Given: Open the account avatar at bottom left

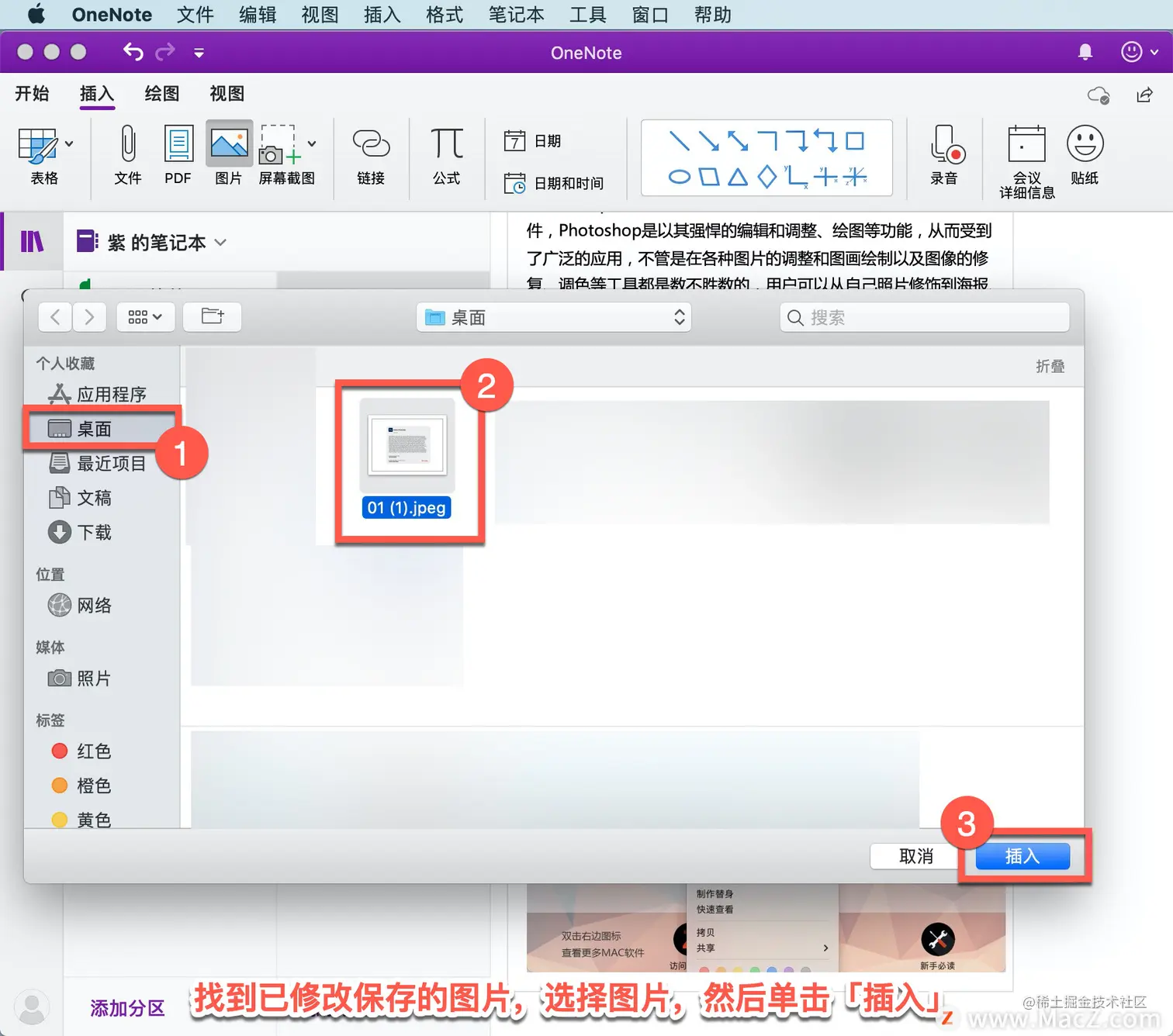Looking at the screenshot, I should (x=32, y=1007).
